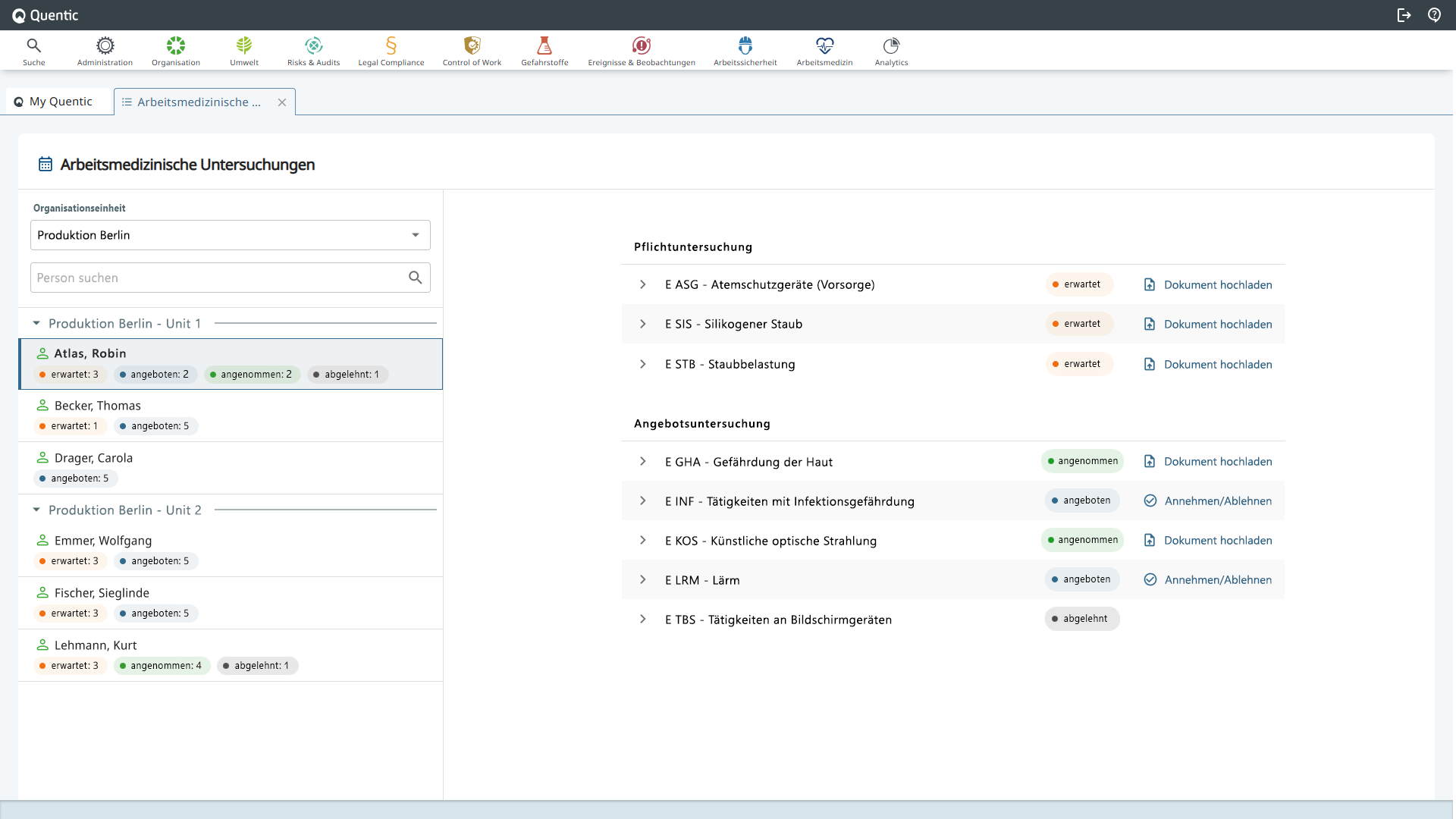Image resolution: width=1456 pixels, height=819 pixels.
Task: Open the Legal Compliance module
Action: tap(391, 52)
